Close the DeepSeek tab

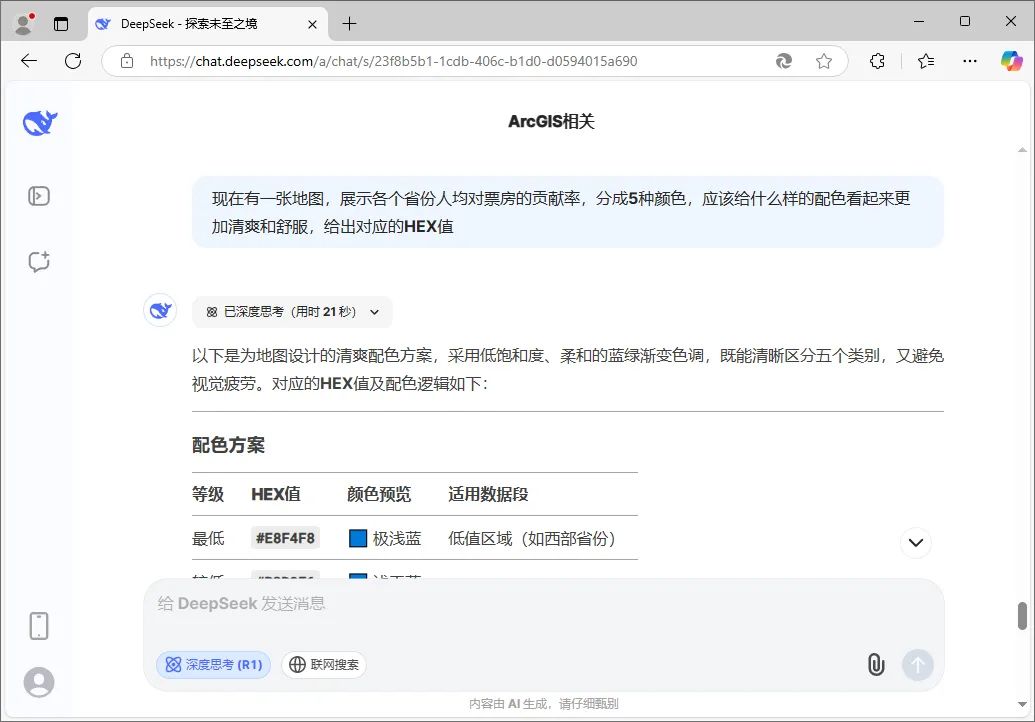312,24
